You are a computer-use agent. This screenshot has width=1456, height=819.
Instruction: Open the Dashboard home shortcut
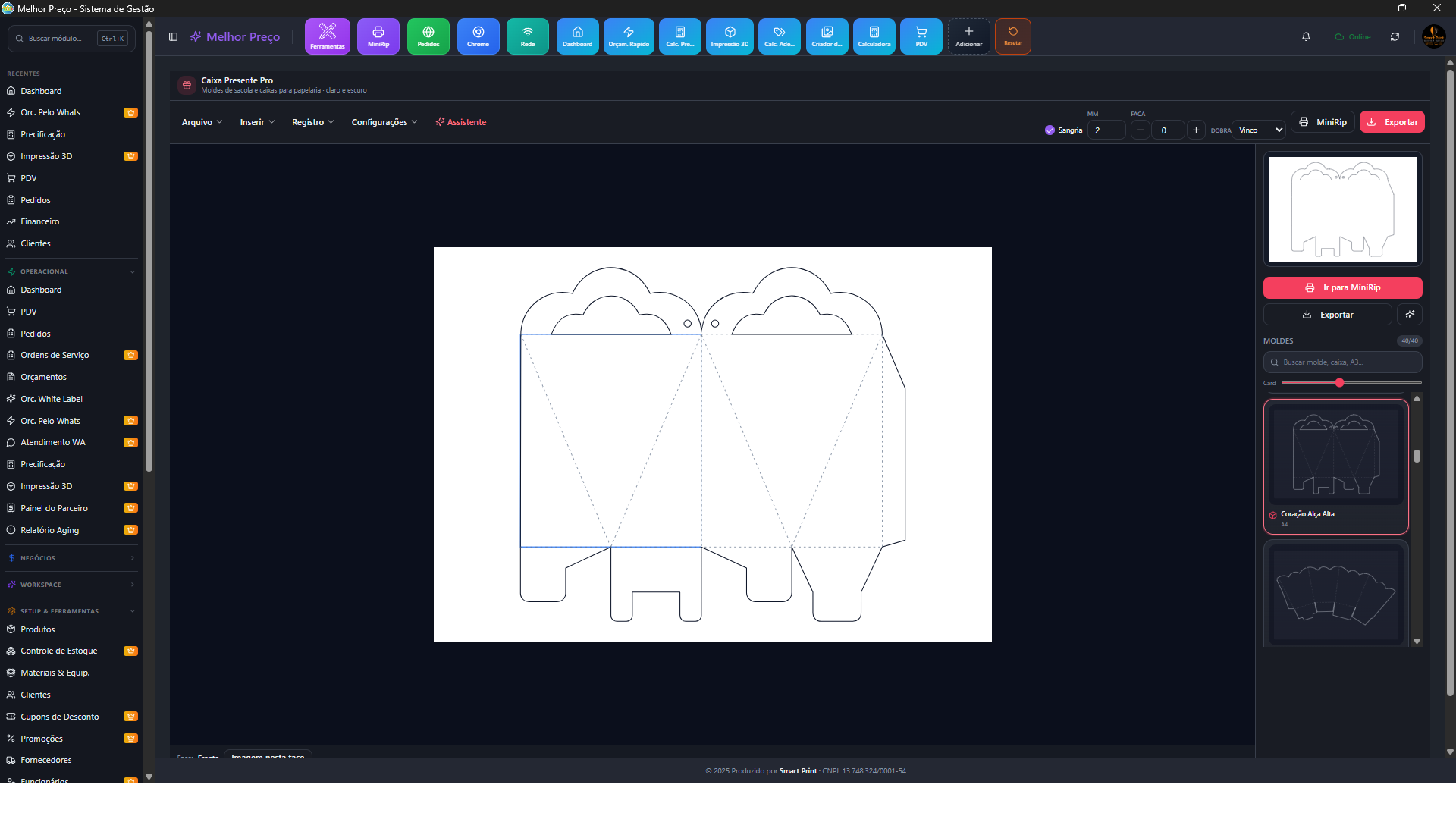click(578, 36)
